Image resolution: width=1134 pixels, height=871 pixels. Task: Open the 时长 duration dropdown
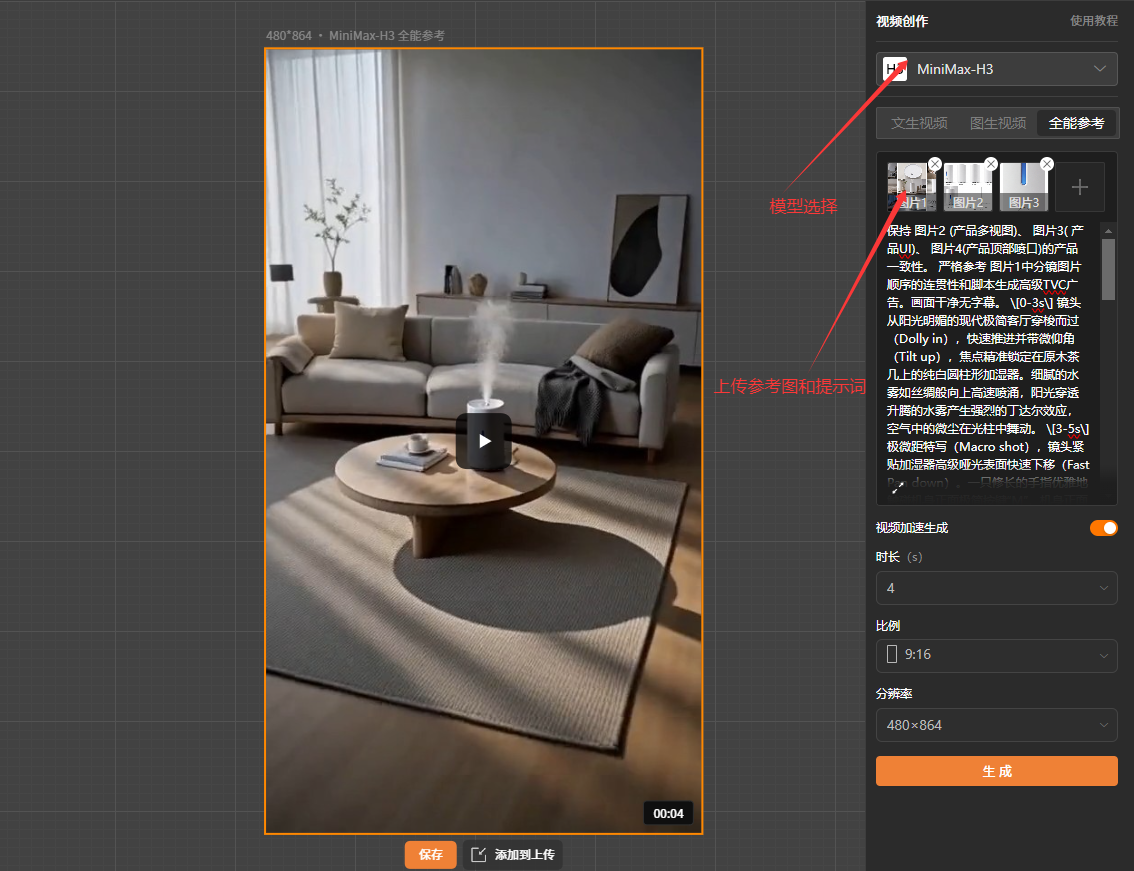pos(997,588)
